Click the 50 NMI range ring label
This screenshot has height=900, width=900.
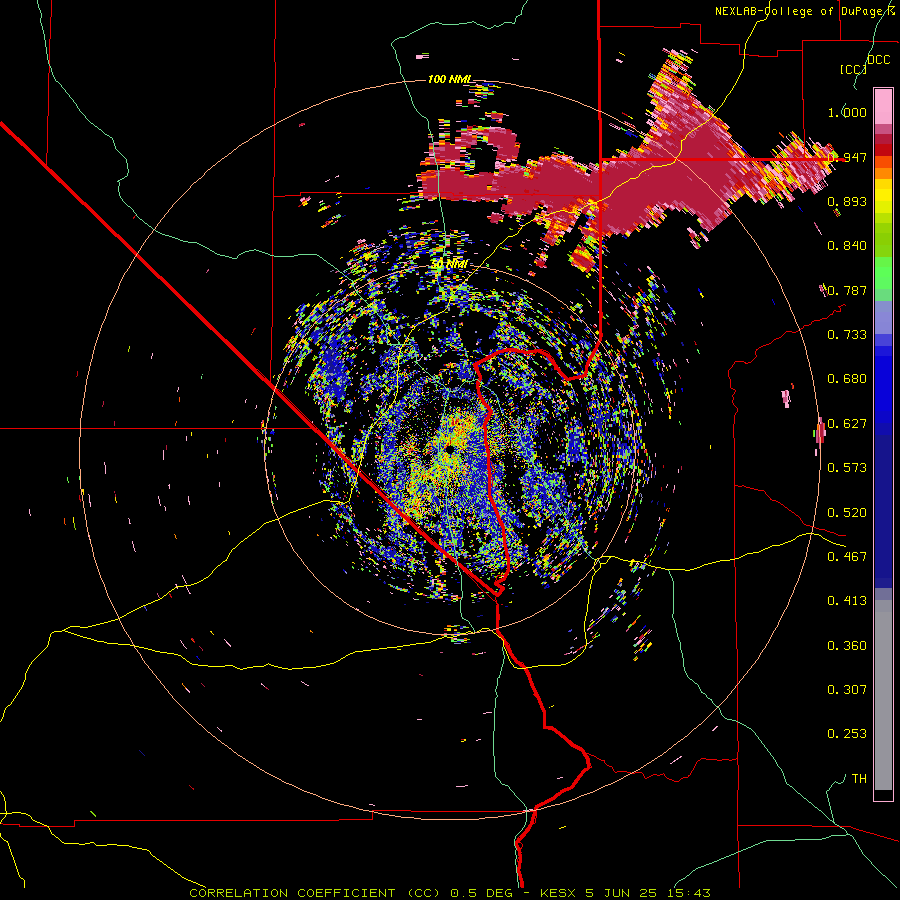(x=450, y=264)
